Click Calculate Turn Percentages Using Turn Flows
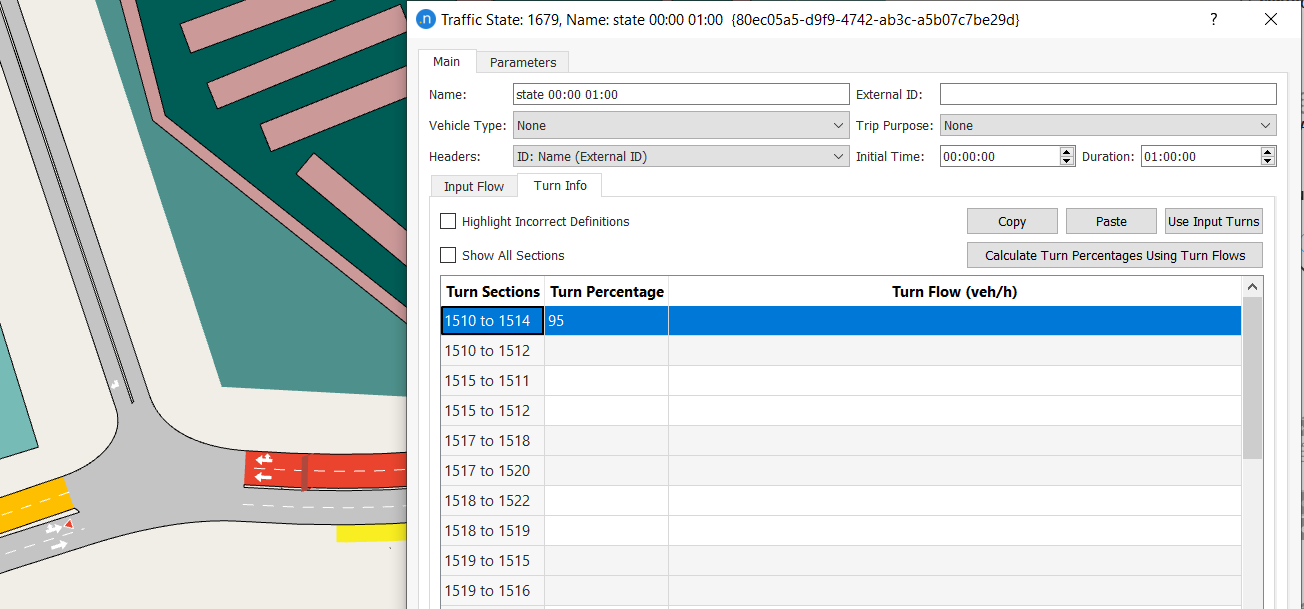Screen dimensions: 1304x609 [1114, 255]
